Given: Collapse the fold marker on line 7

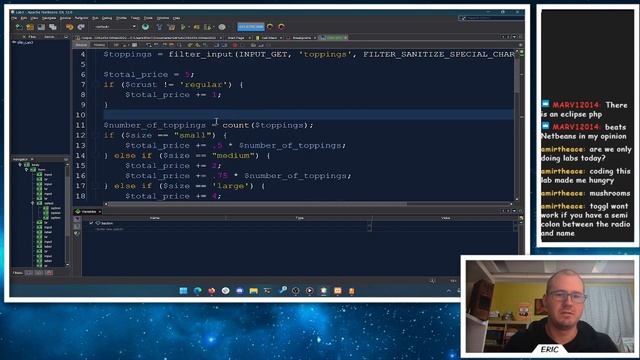Looking at the screenshot, I should click(x=97, y=84).
